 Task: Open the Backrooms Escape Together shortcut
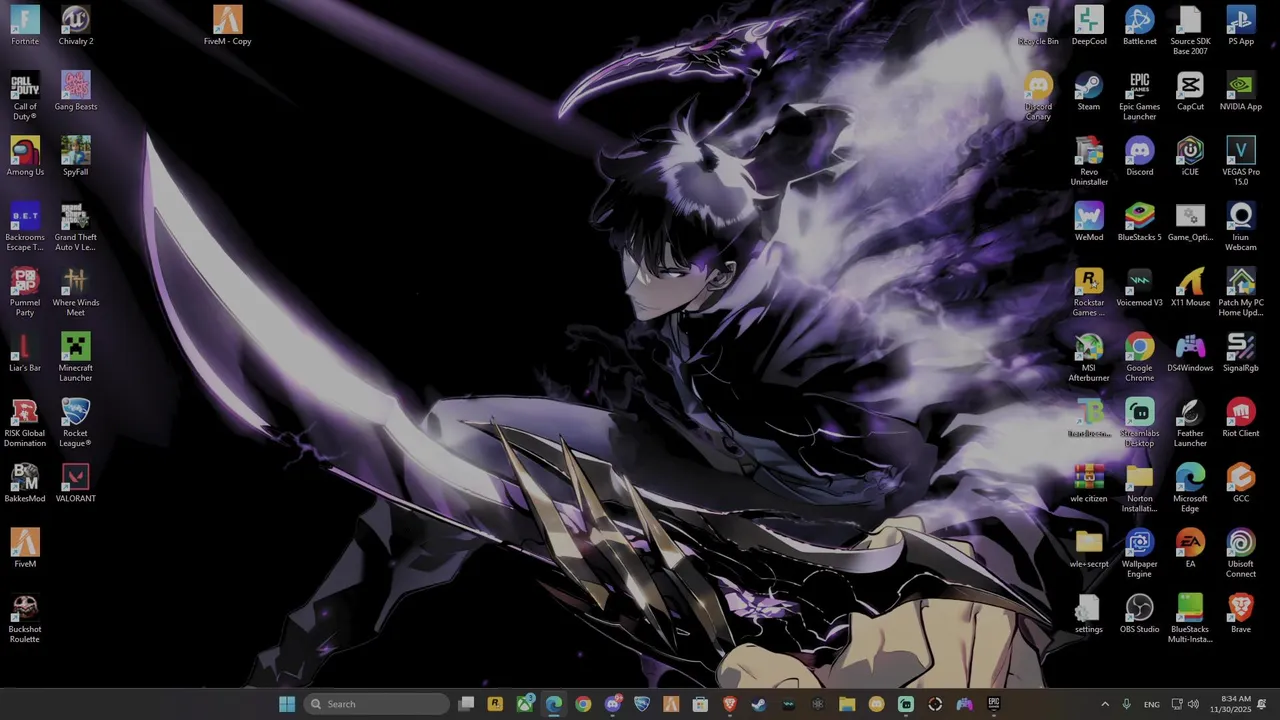25,226
